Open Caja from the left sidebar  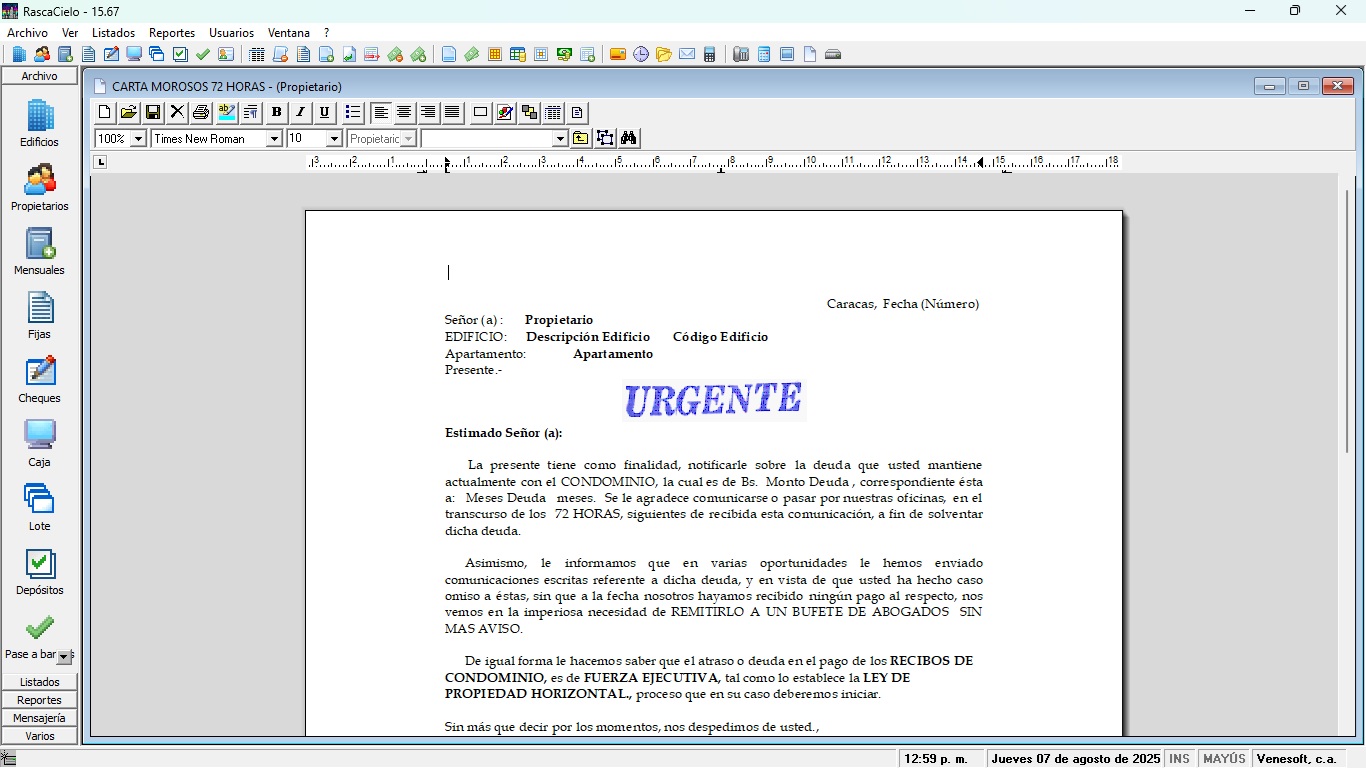(40, 443)
